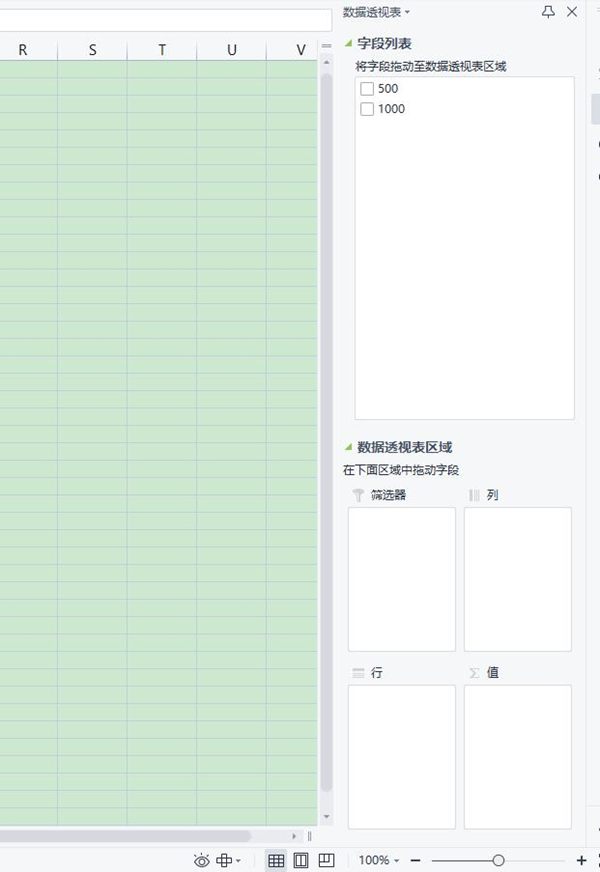600x872 pixels.
Task: Close the 数据透视表 task pane
Action: (572, 12)
